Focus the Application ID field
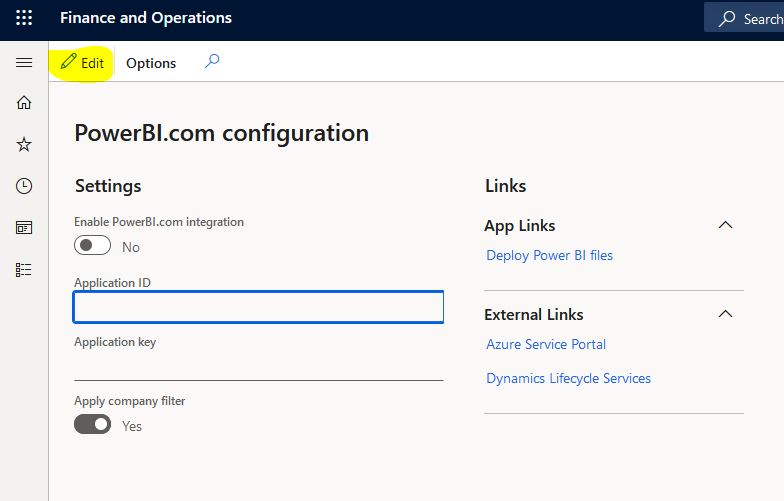This screenshot has width=784, height=501. click(258, 307)
